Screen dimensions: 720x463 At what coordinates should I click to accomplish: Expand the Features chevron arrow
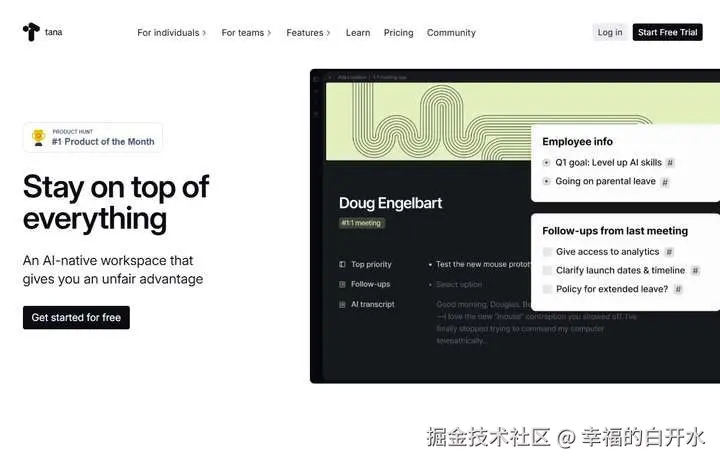click(328, 33)
